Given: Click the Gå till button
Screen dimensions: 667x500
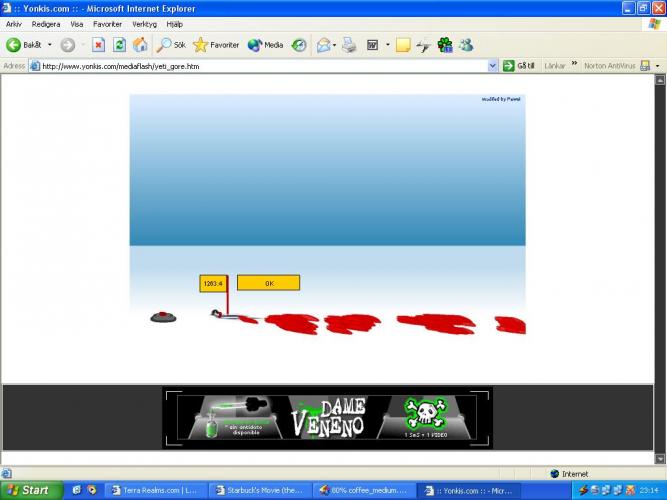Looking at the screenshot, I should tap(520, 66).
